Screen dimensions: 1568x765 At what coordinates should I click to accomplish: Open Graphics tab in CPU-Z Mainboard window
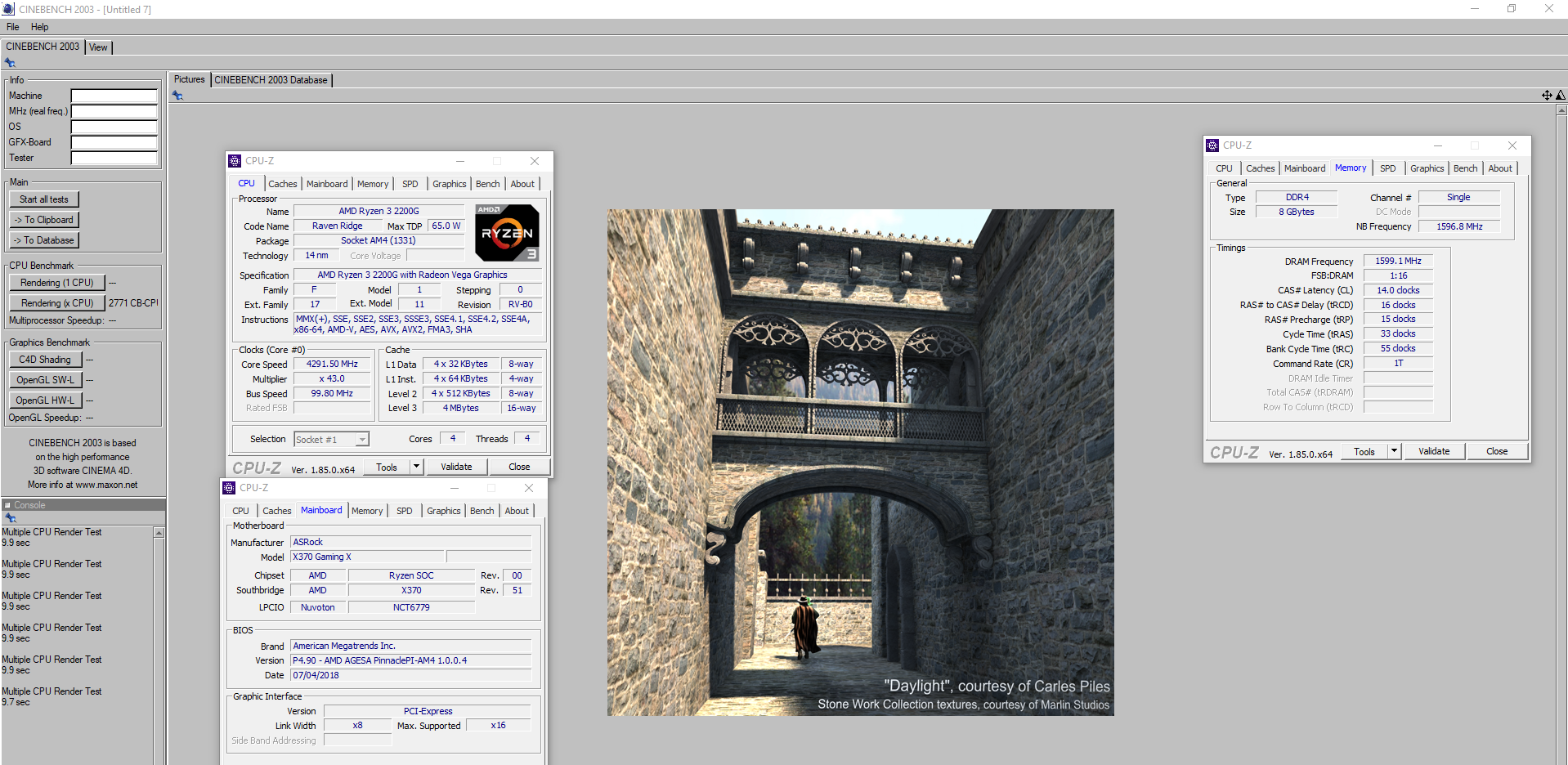[444, 511]
